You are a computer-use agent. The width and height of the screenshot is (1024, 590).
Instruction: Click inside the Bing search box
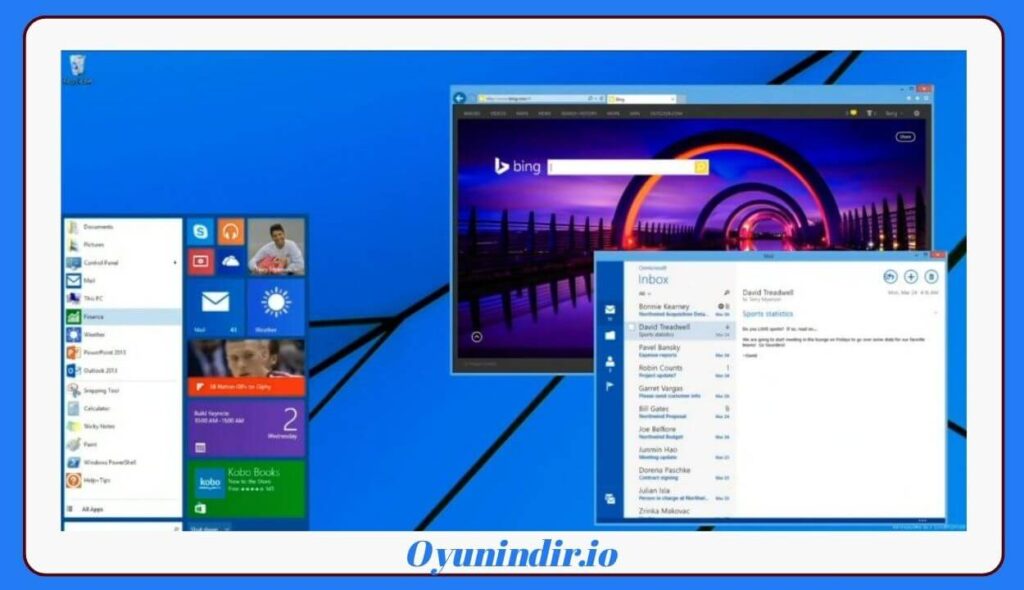tap(621, 167)
